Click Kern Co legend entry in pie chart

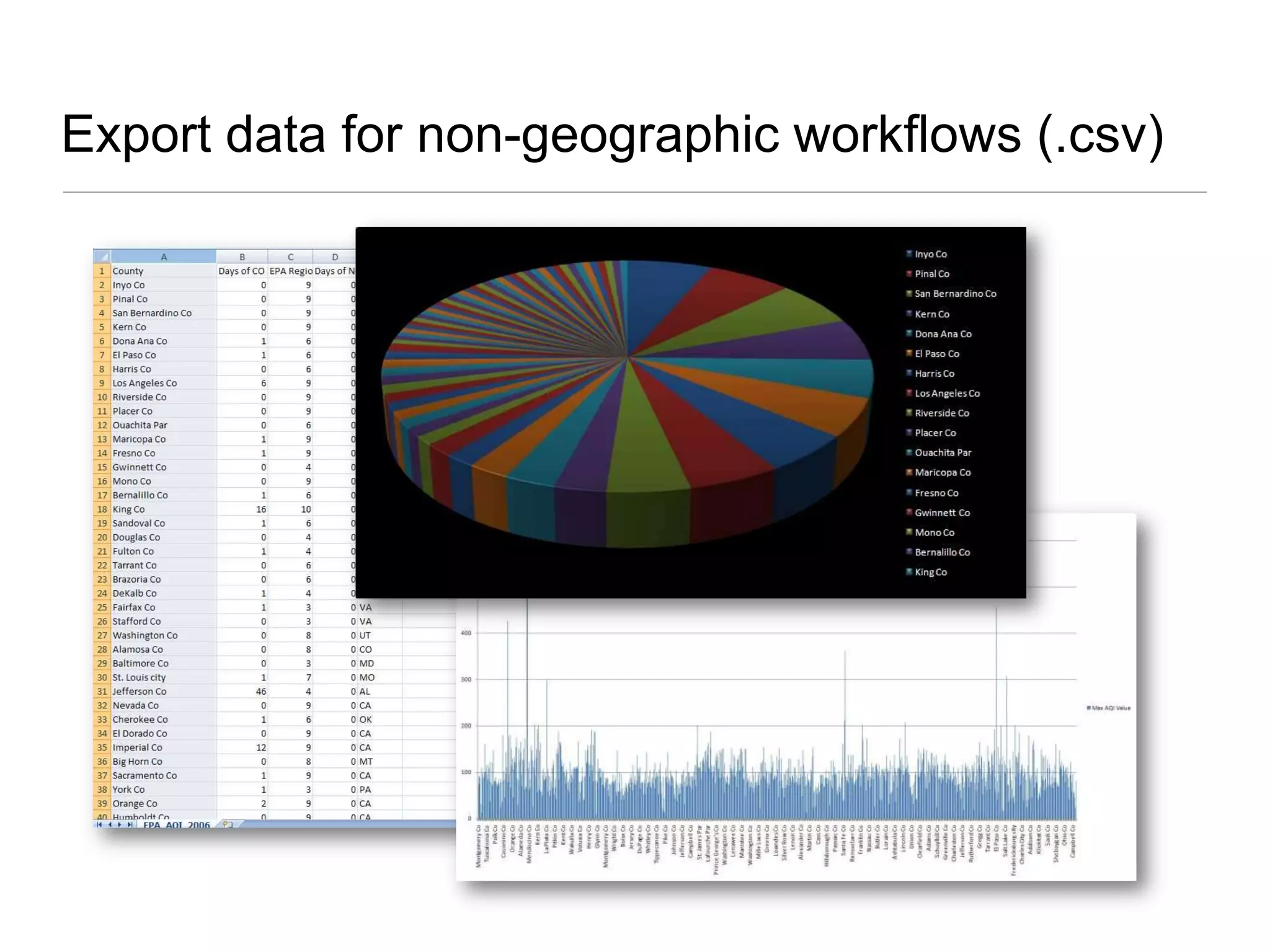(931, 314)
